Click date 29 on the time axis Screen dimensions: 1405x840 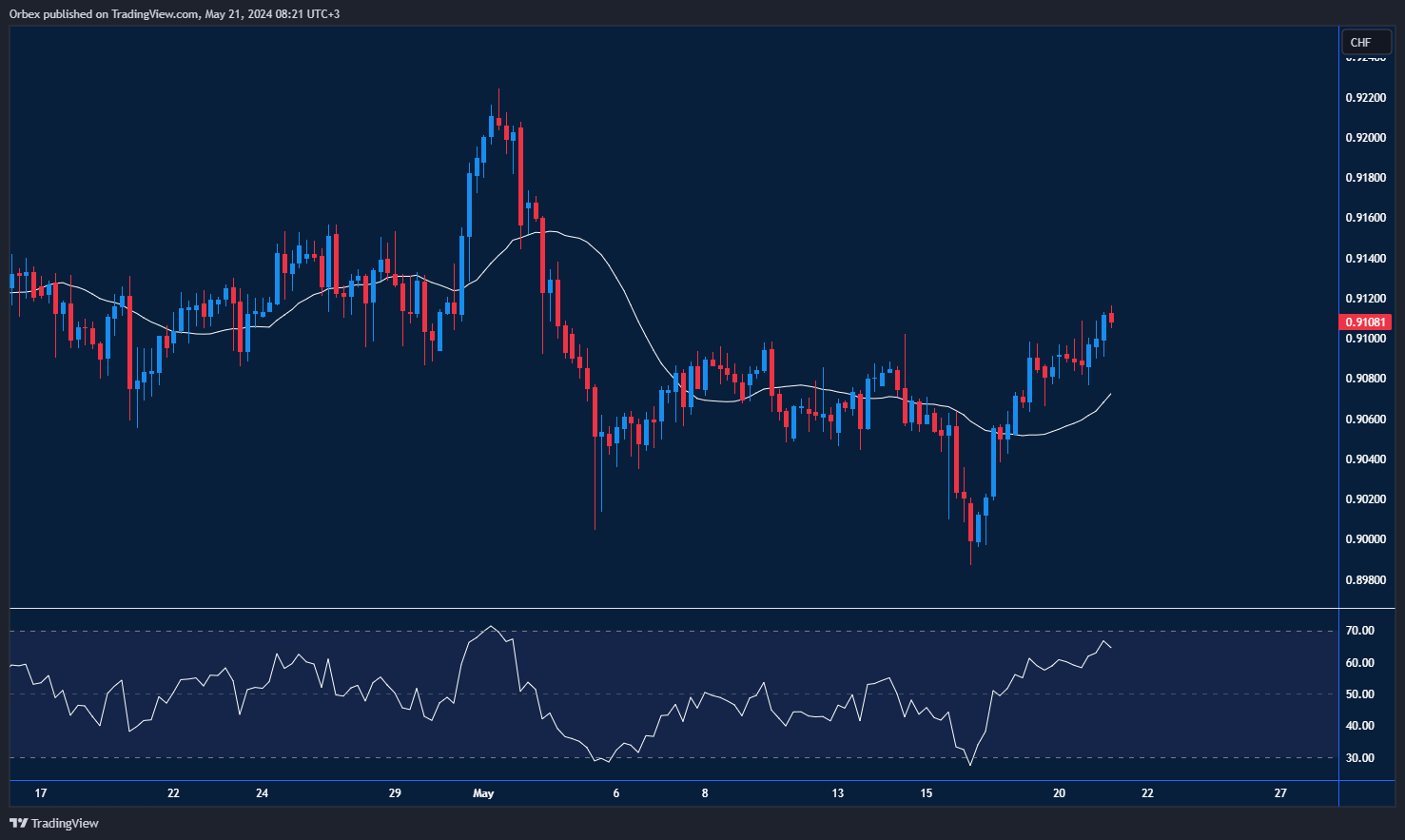[x=395, y=793]
